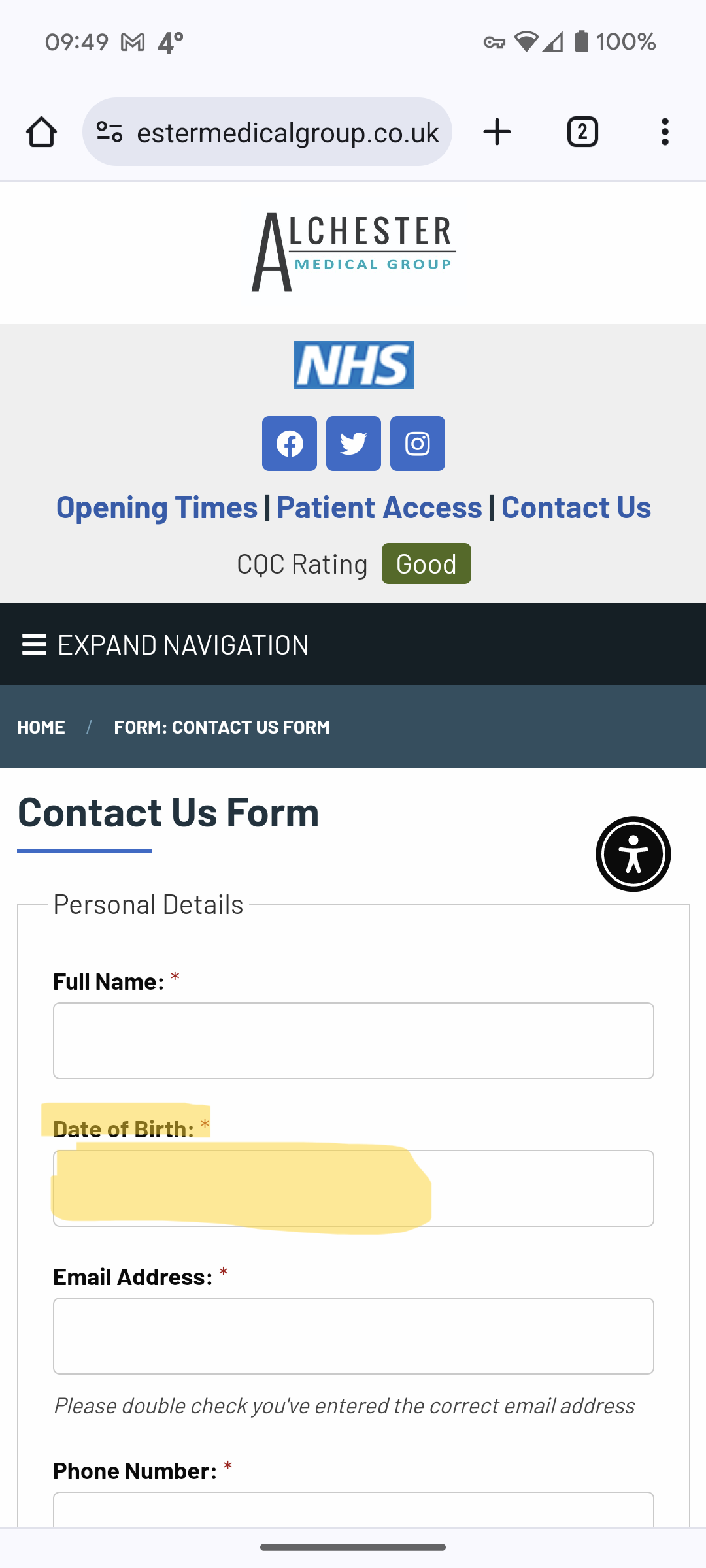Click the NHS logo
Screen dimensions: 706x1568
pos(354,365)
